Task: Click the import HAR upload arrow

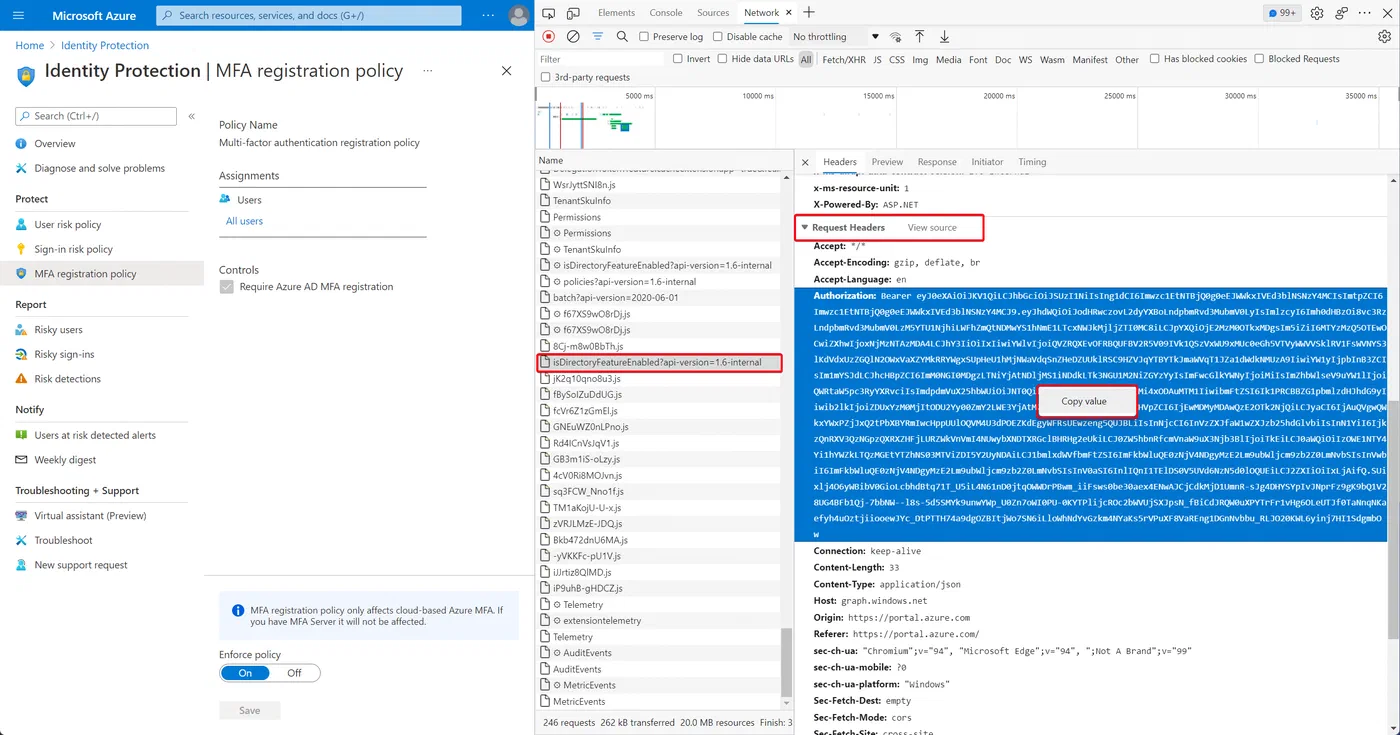Action: click(920, 37)
